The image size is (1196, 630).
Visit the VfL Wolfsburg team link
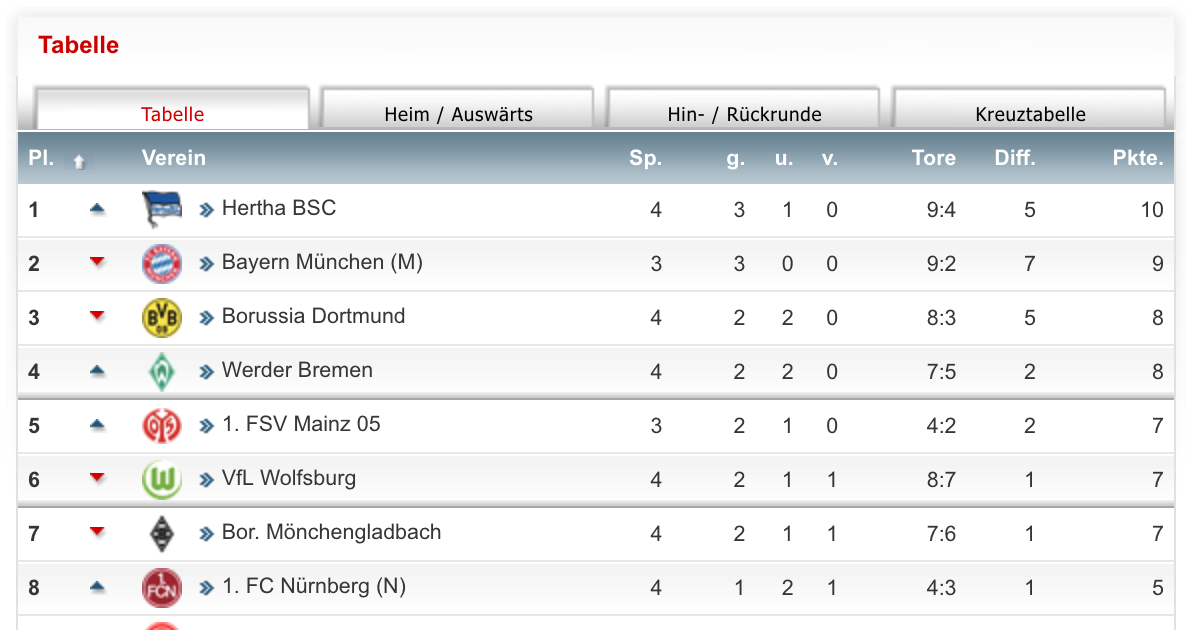pyautogui.click(x=288, y=478)
